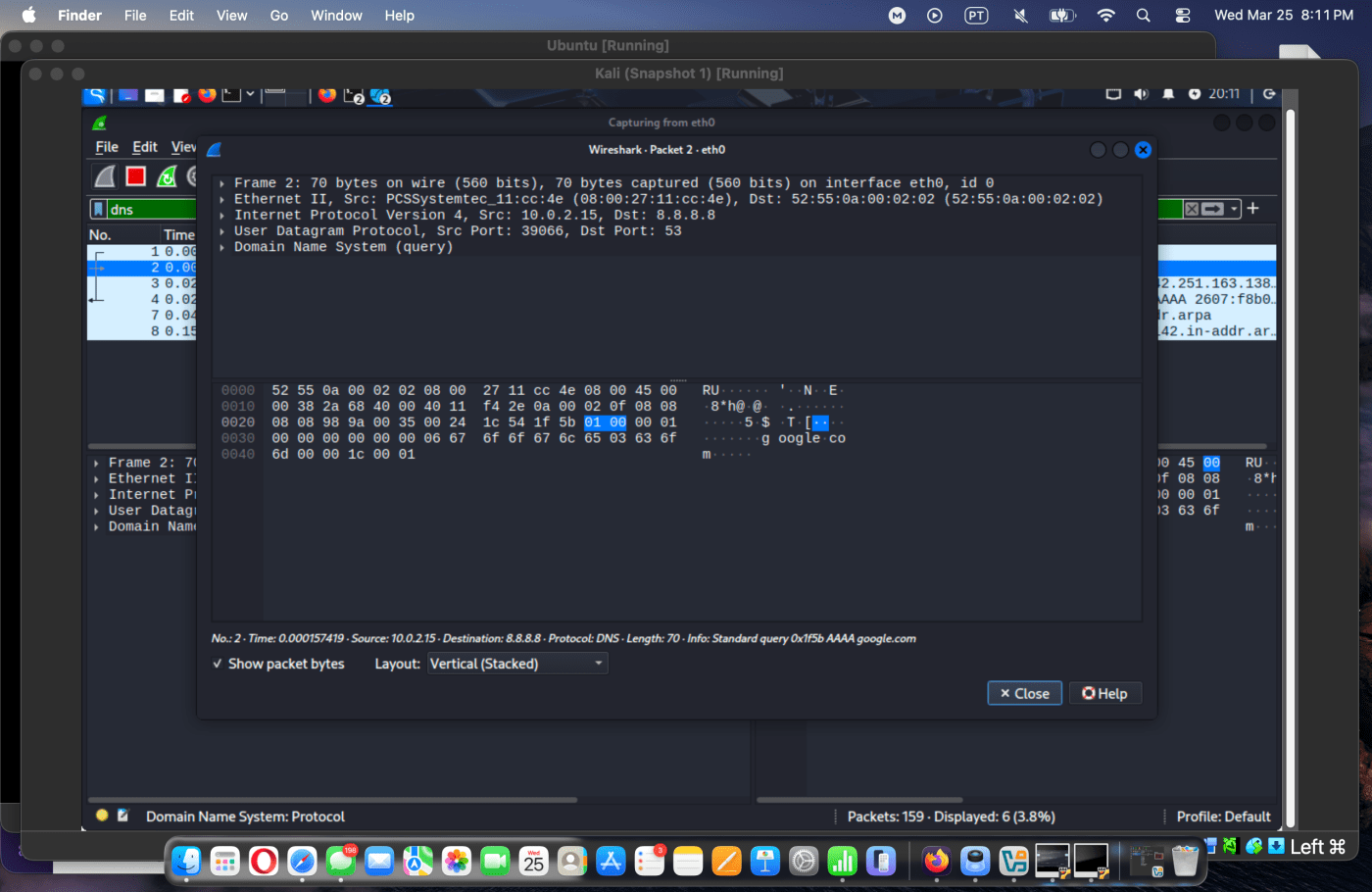1372x892 pixels.
Task: Open Wireshark Edit menu
Action: [x=145, y=147]
